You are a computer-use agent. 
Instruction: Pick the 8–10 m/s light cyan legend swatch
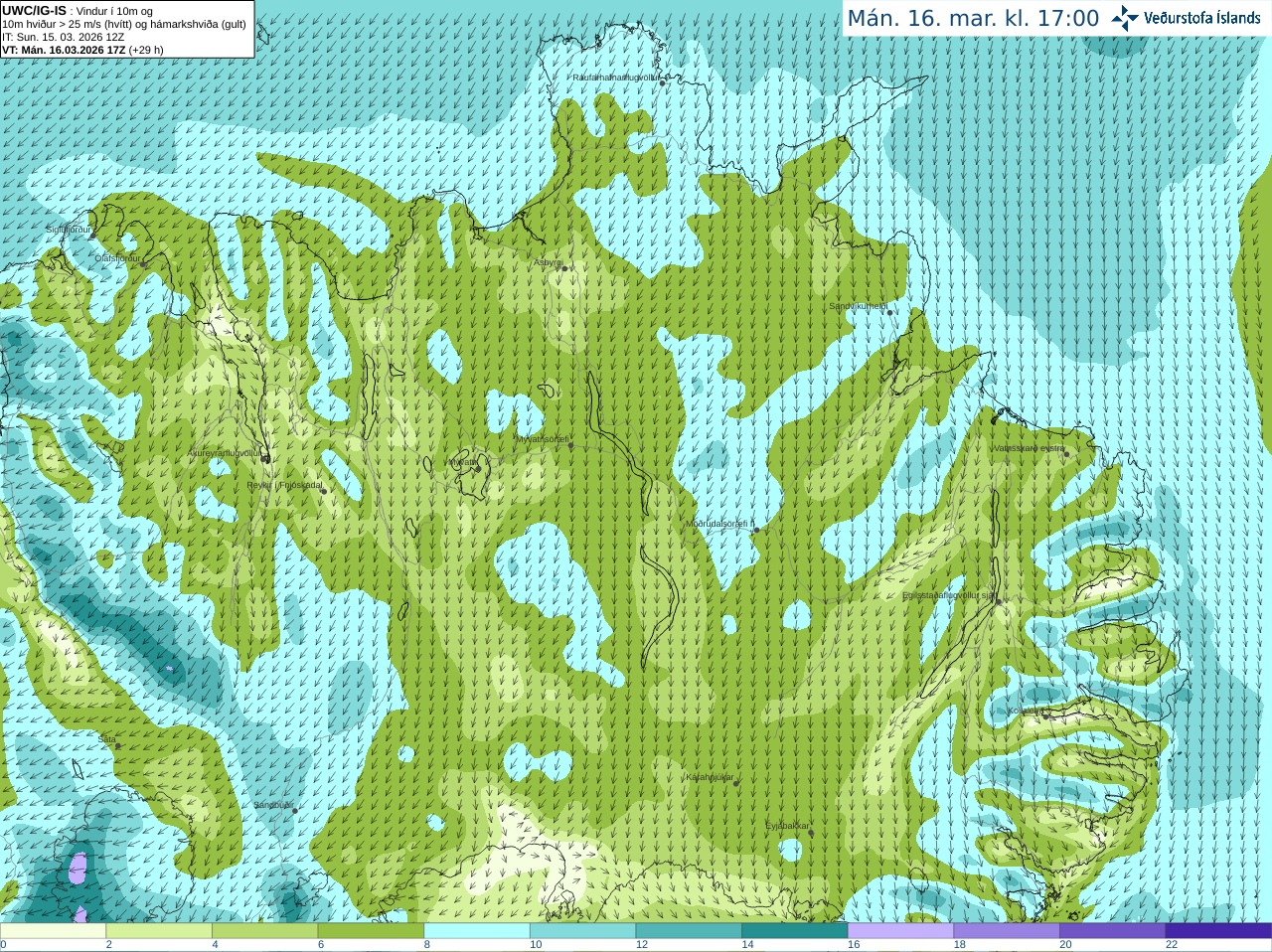pos(477,931)
